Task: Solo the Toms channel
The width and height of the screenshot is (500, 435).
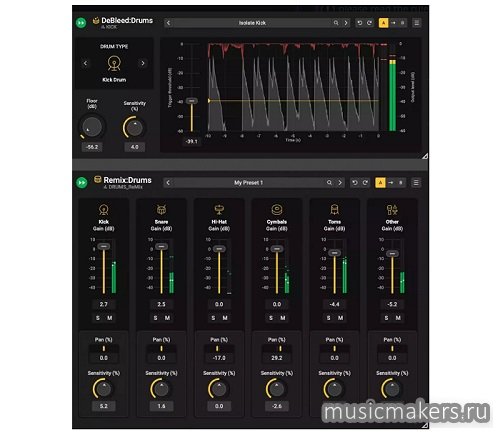Action: [328, 318]
